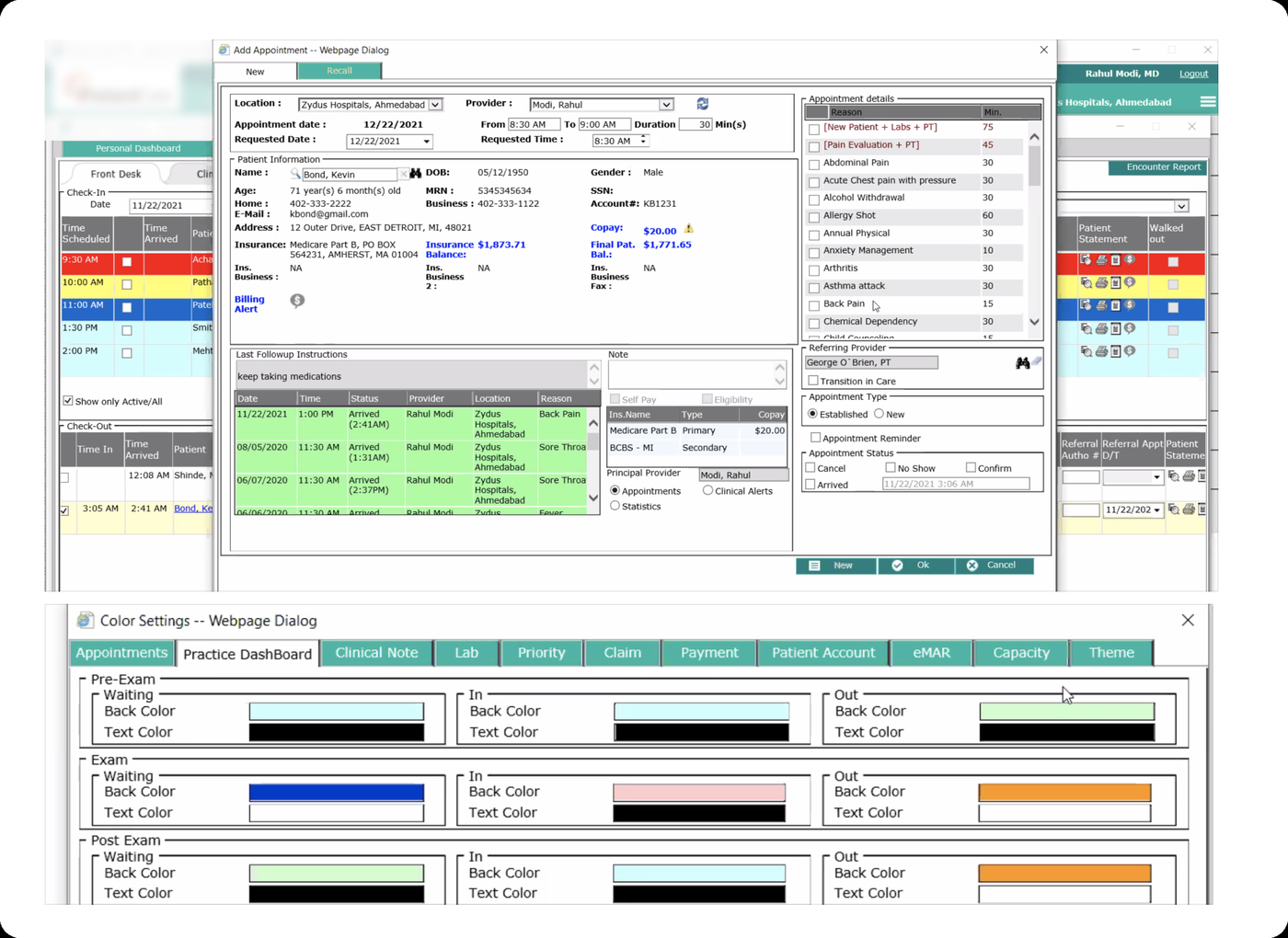Click the statement preview icon in the red row
Viewport: 1288px width, 938px height.
point(1087,260)
